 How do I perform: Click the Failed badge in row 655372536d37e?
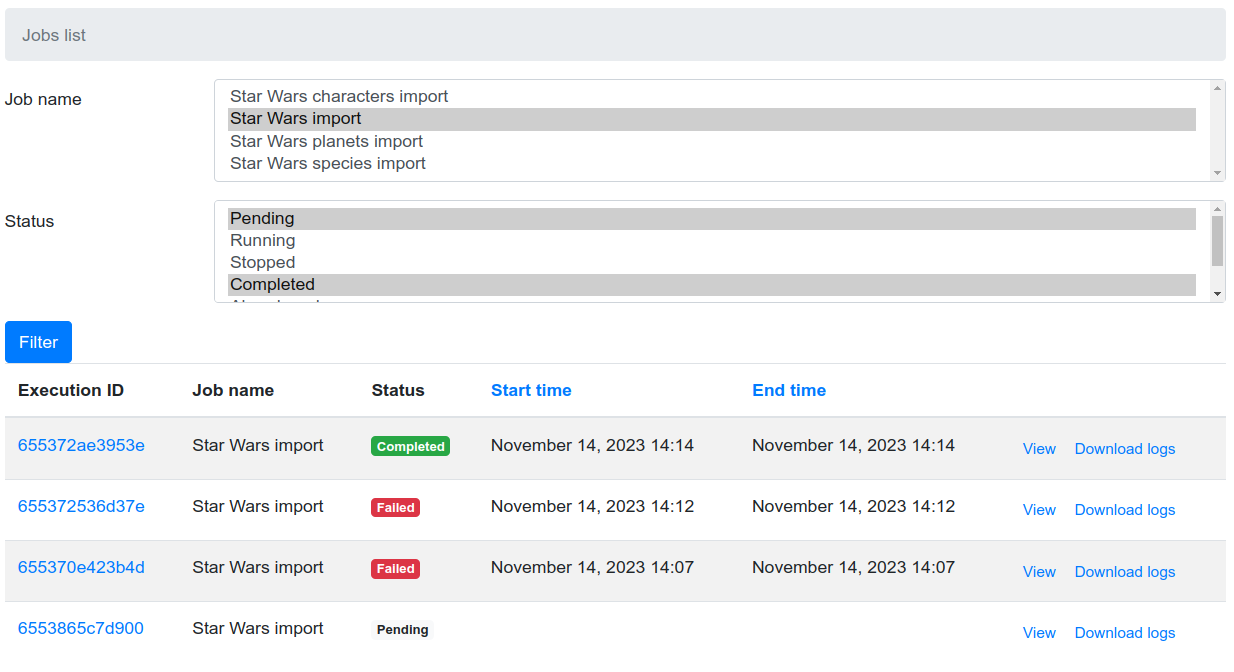coord(395,508)
